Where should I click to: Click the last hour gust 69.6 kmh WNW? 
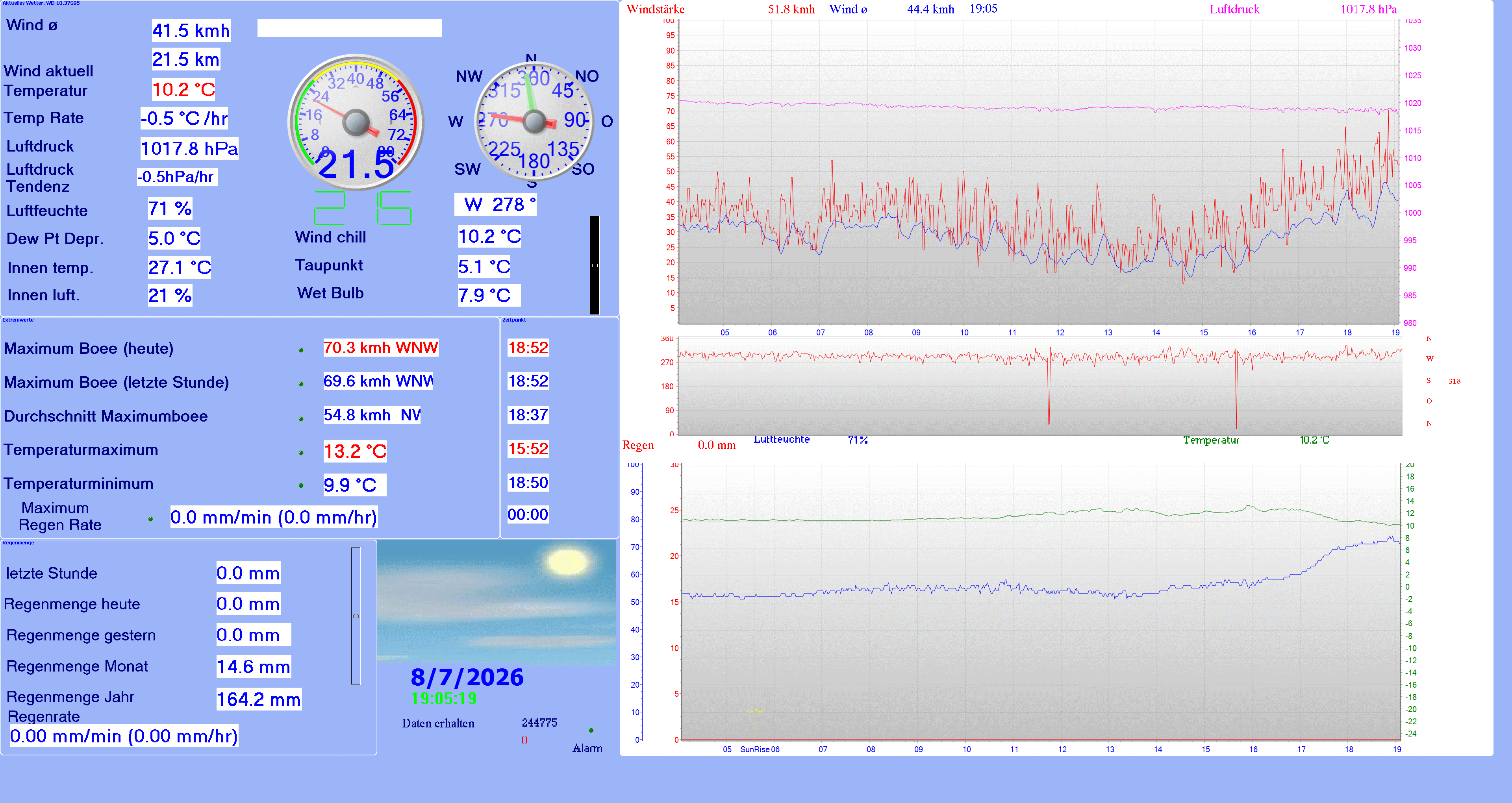point(378,381)
